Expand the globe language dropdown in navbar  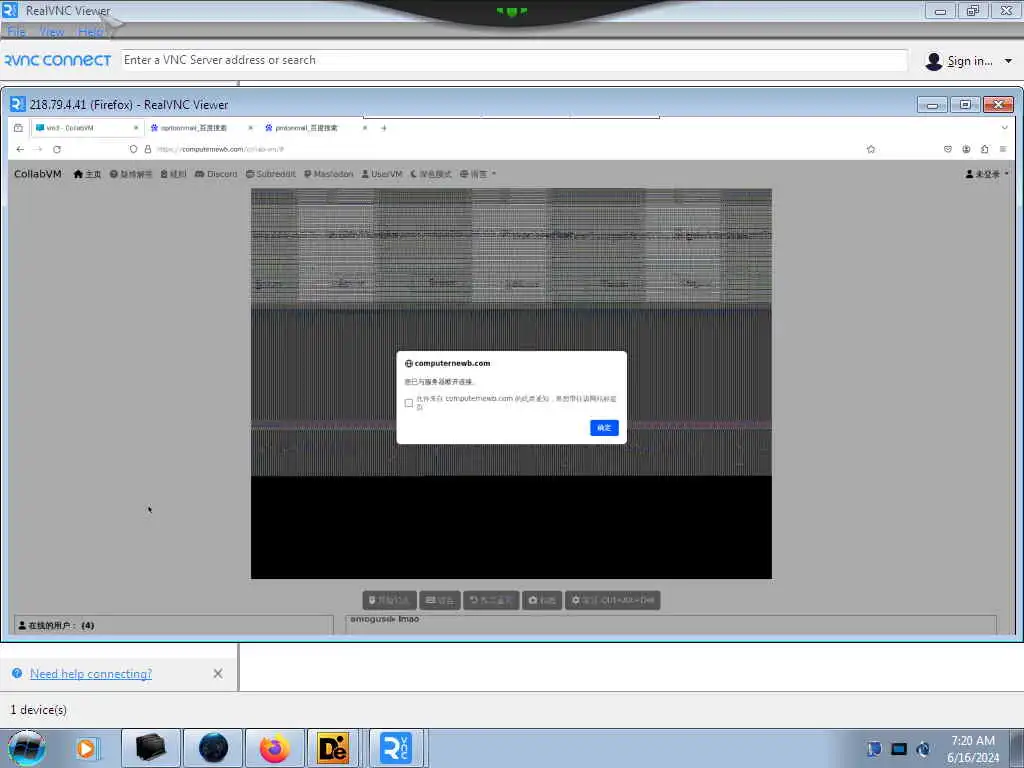478,174
